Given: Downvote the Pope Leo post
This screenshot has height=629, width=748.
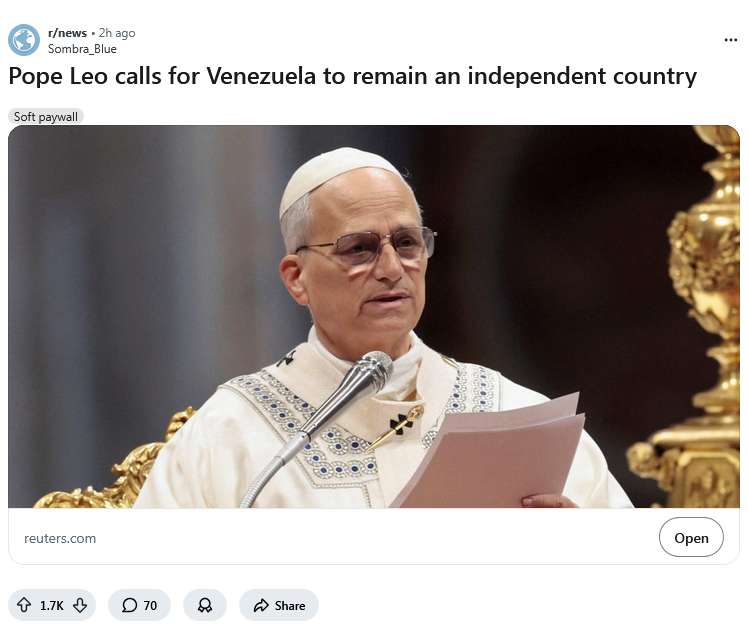Looking at the screenshot, I should (80, 605).
